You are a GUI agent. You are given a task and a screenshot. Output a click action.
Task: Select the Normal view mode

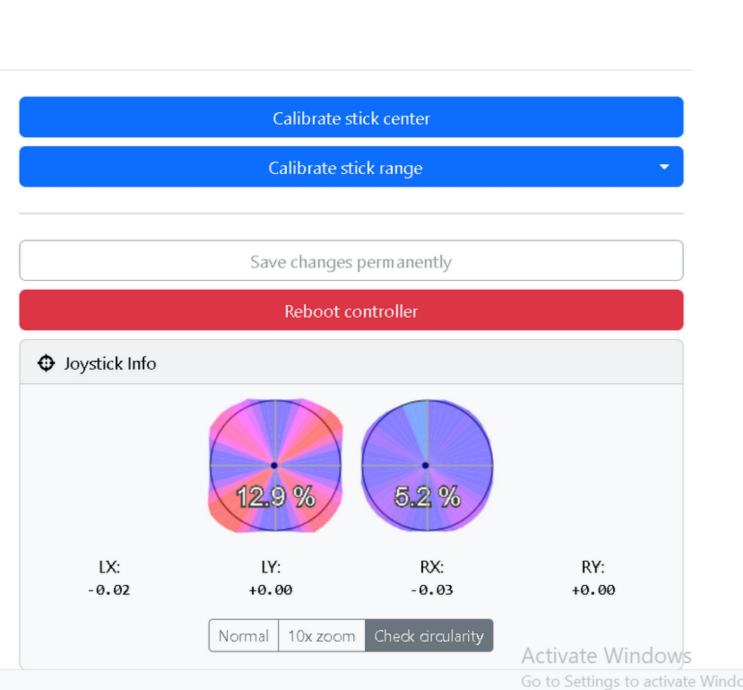point(241,636)
